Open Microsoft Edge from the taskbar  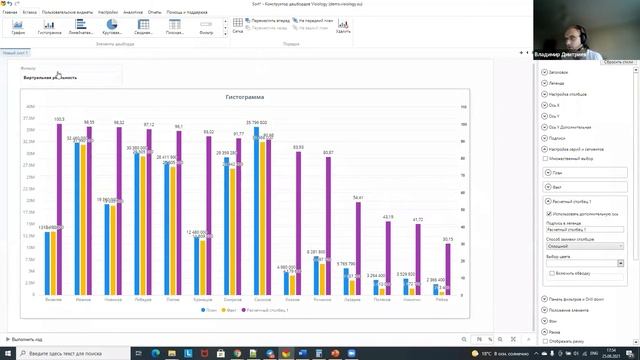coord(156,353)
